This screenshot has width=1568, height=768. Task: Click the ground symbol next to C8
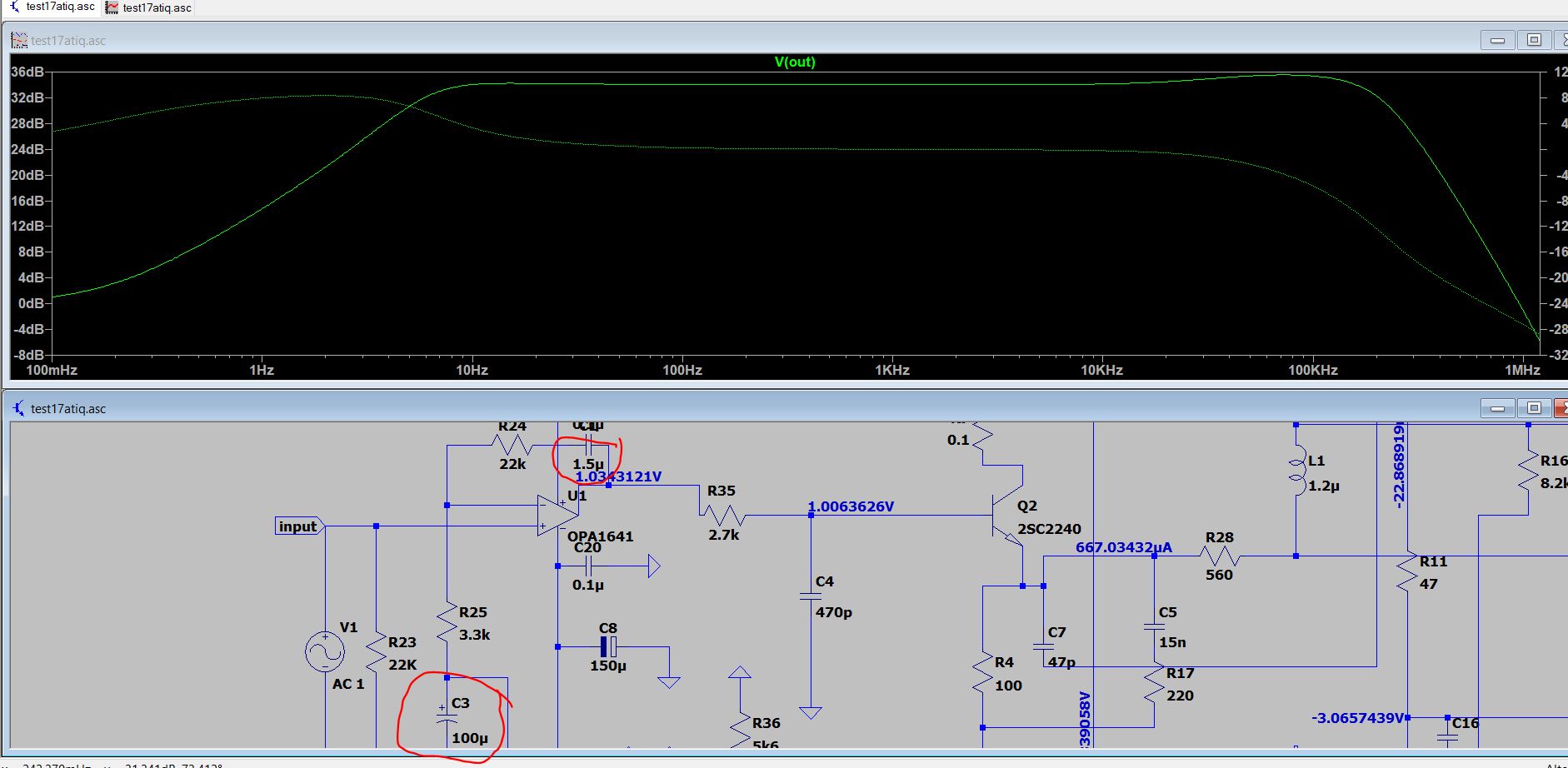[669, 682]
